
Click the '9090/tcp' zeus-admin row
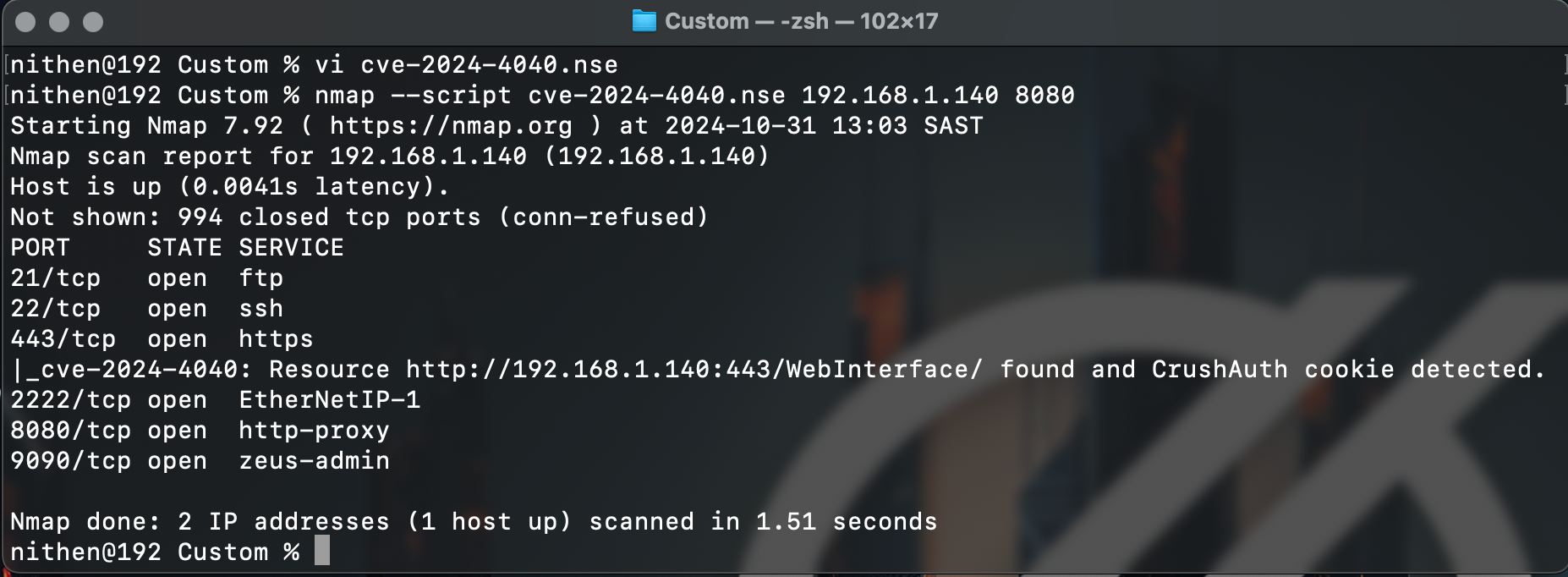(200, 461)
